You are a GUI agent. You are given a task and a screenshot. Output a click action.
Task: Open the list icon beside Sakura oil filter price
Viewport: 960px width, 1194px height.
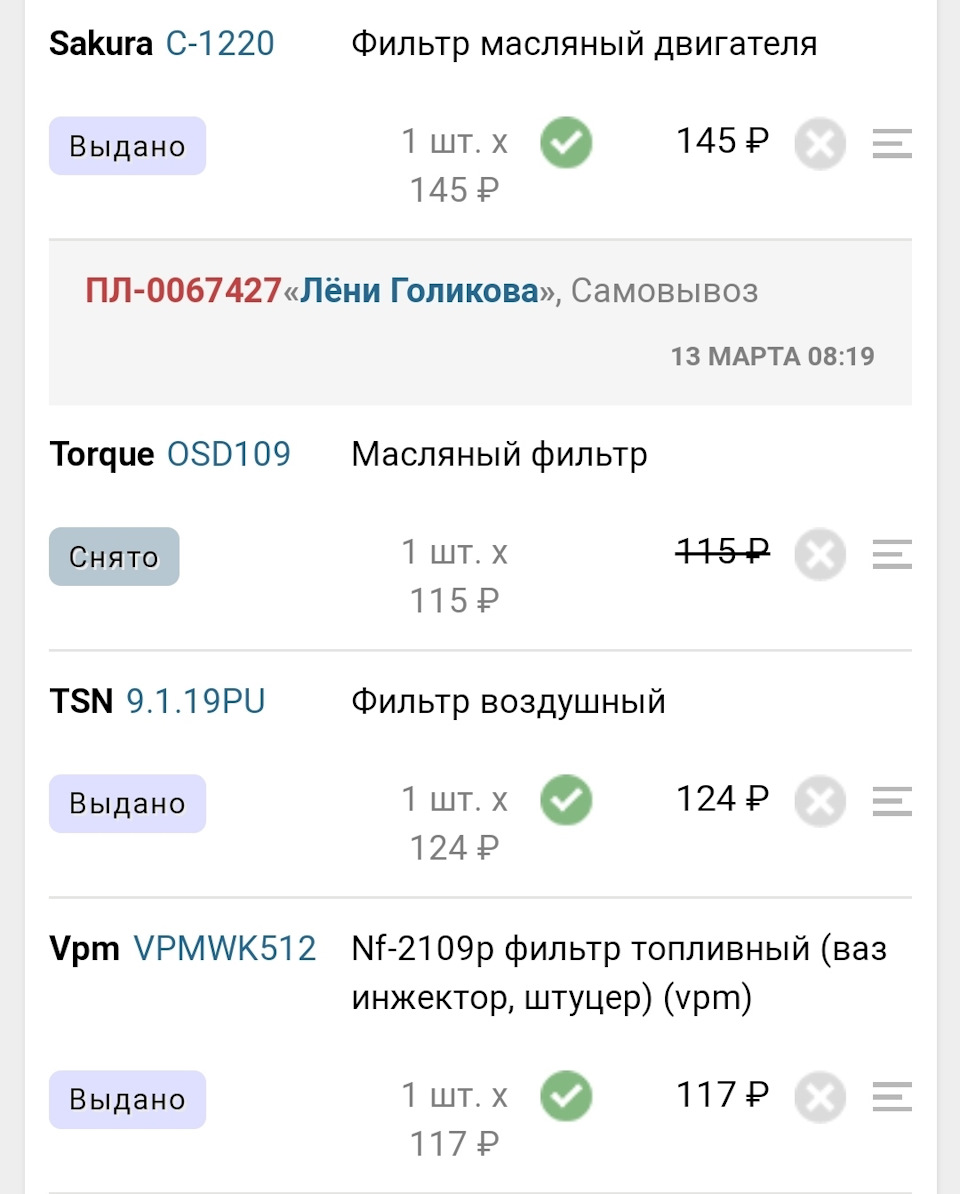[x=892, y=144]
